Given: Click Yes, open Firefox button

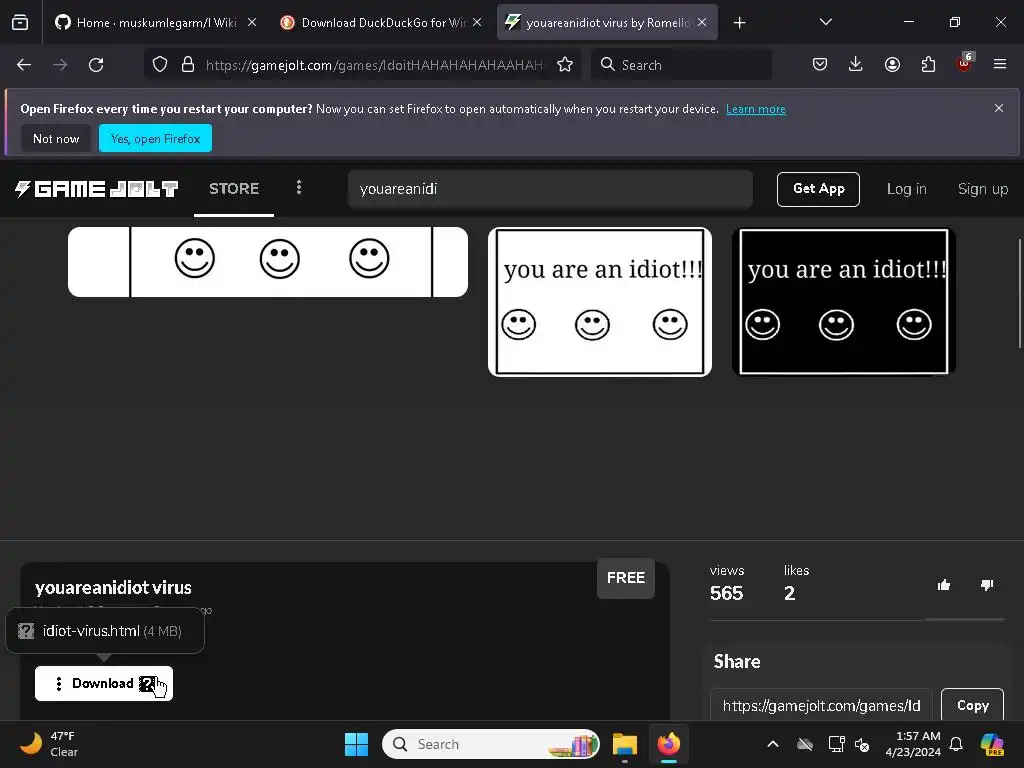Looking at the screenshot, I should (155, 138).
